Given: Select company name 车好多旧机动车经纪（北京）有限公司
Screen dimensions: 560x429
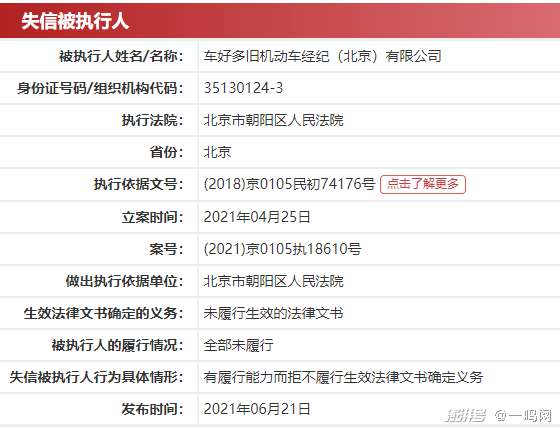Looking at the screenshot, I should 322,56.
